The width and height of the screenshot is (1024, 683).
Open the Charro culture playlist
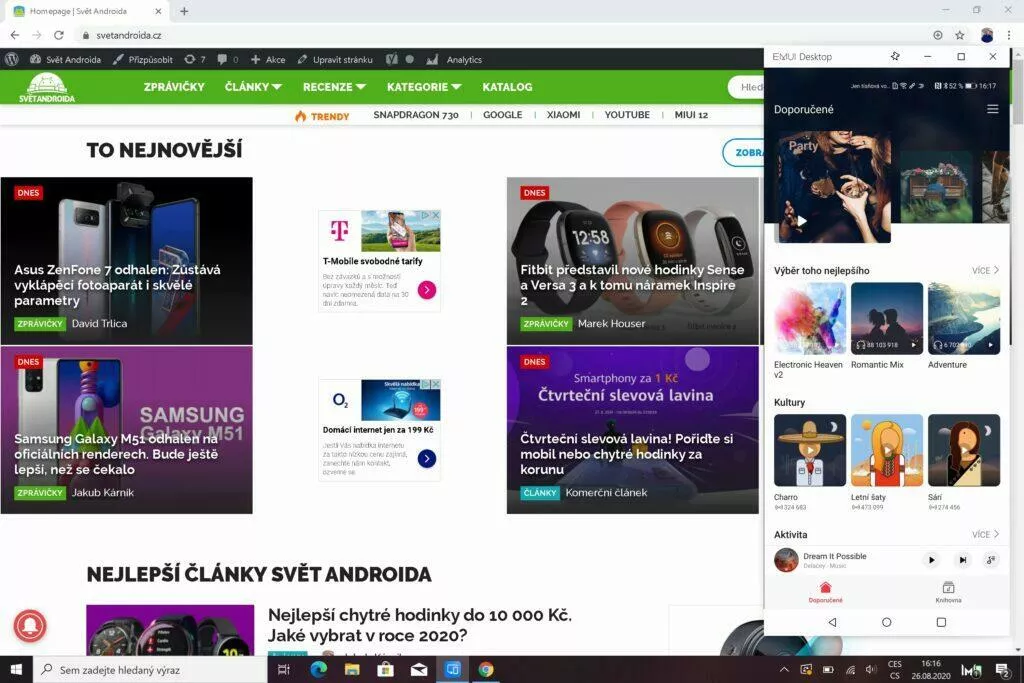click(810, 451)
